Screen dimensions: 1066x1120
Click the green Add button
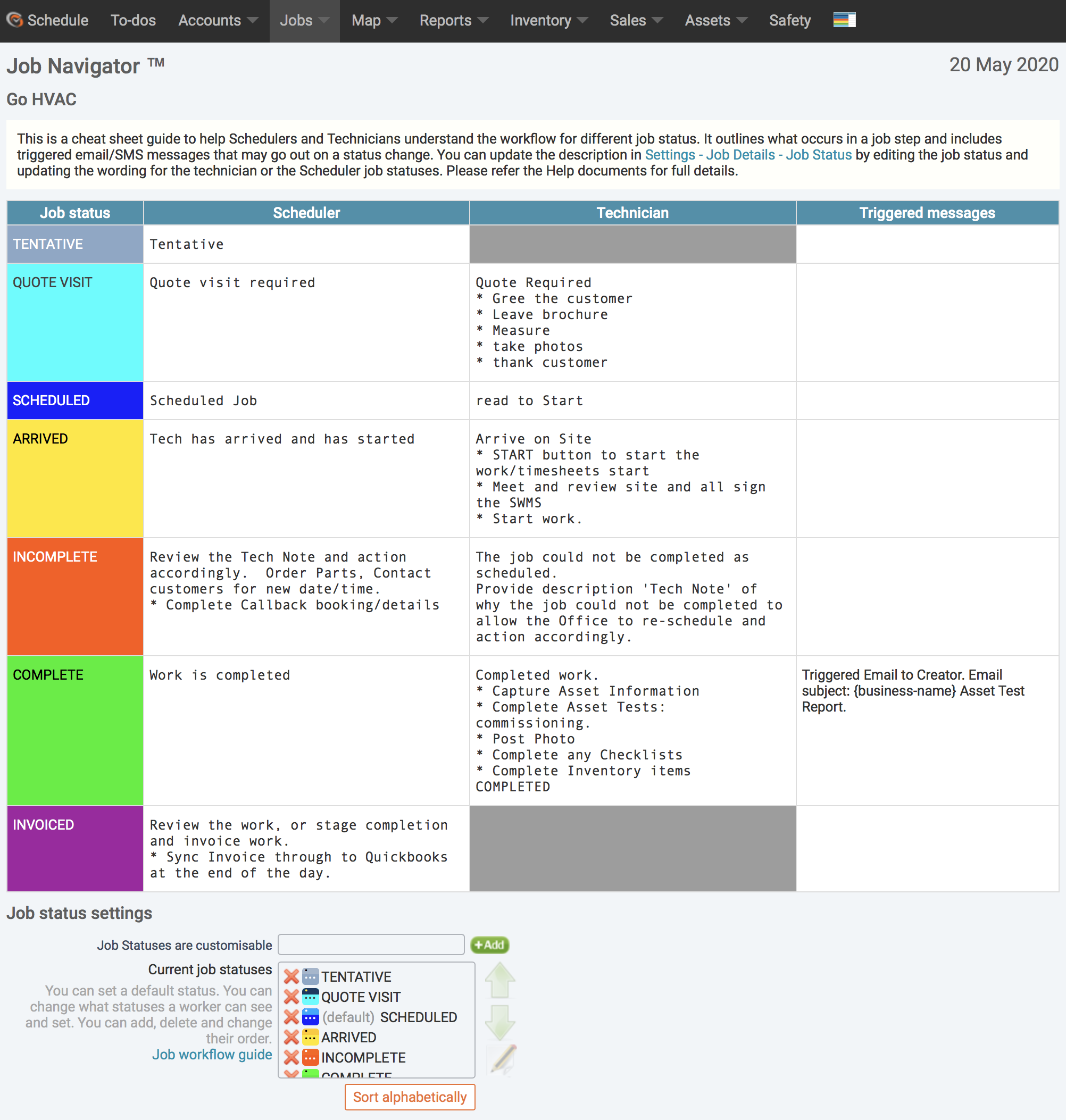pos(489,945)
